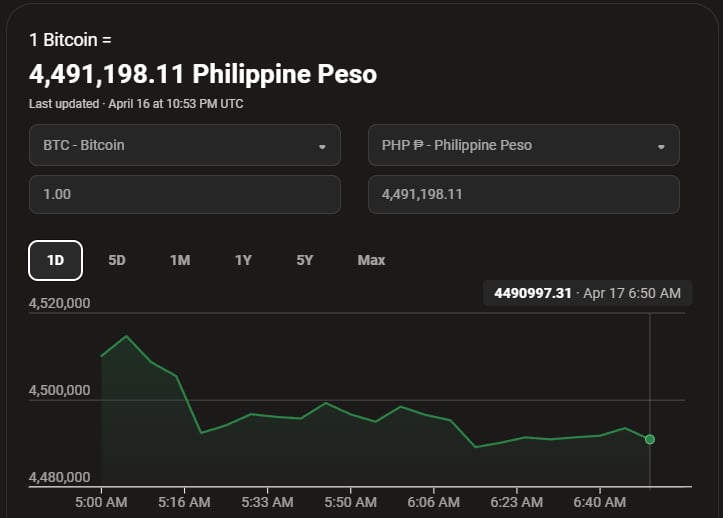Expand the PHP ₱ - Philippine Peso dropdown
The image size is (723, 518).
523,145
